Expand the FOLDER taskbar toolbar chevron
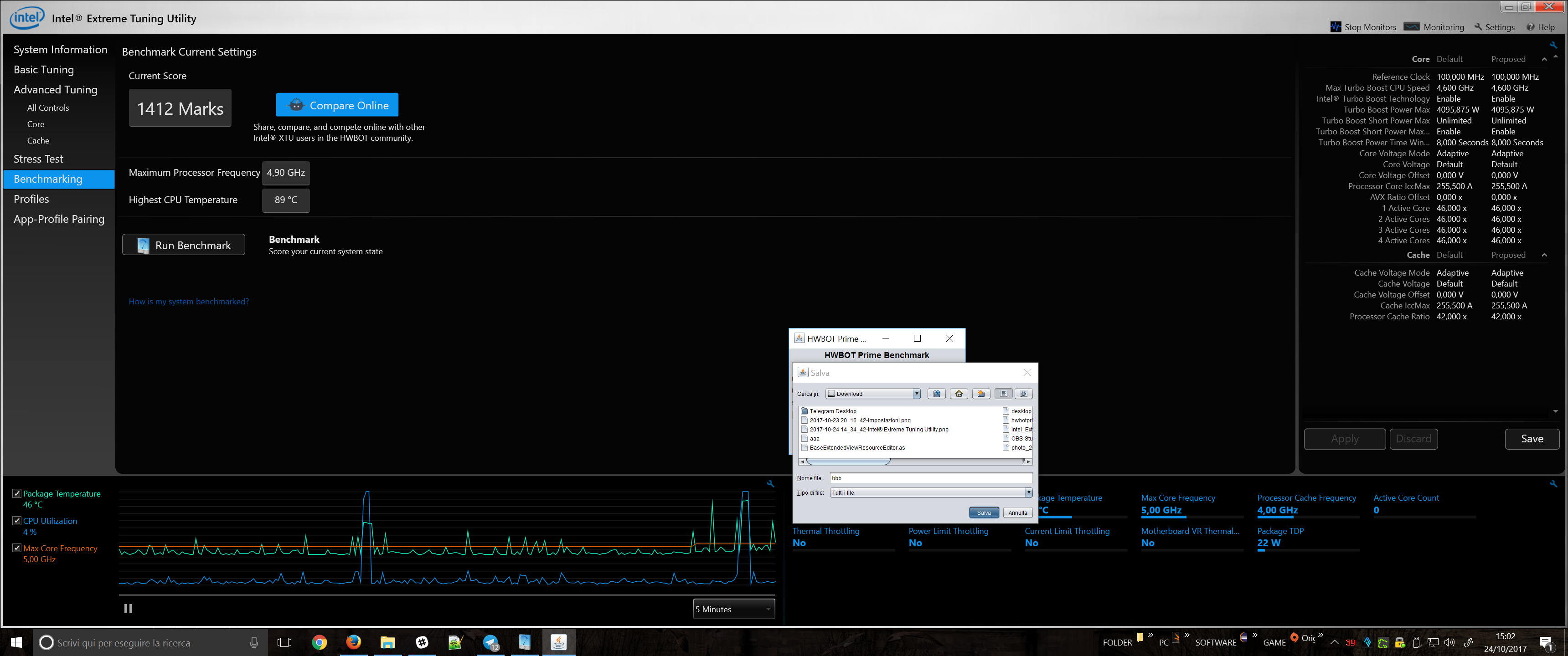Screen dimensions: 1568x656 (1150, 635)
